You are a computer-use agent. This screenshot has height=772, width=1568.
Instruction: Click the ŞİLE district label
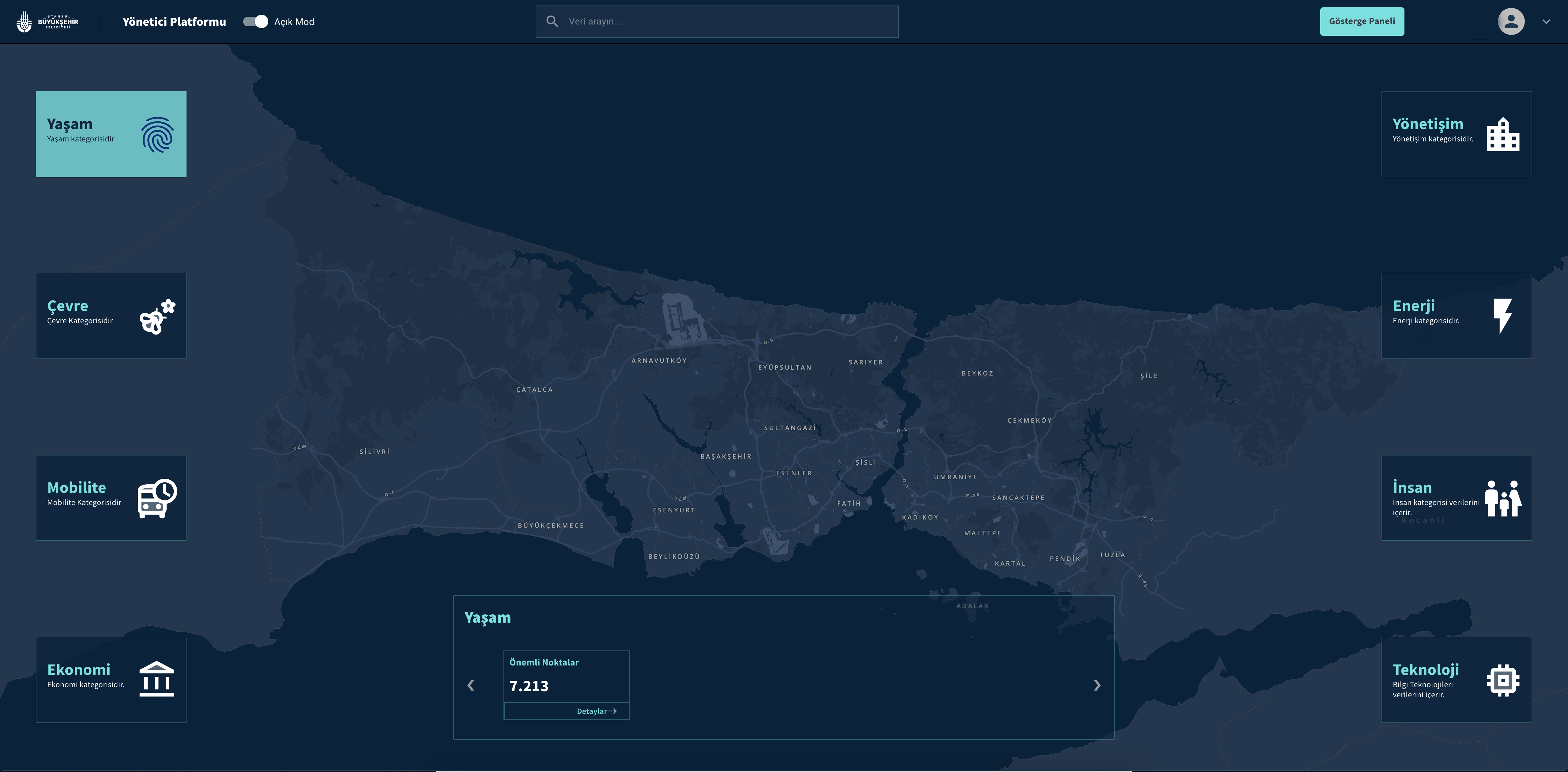coord(1149,376)
